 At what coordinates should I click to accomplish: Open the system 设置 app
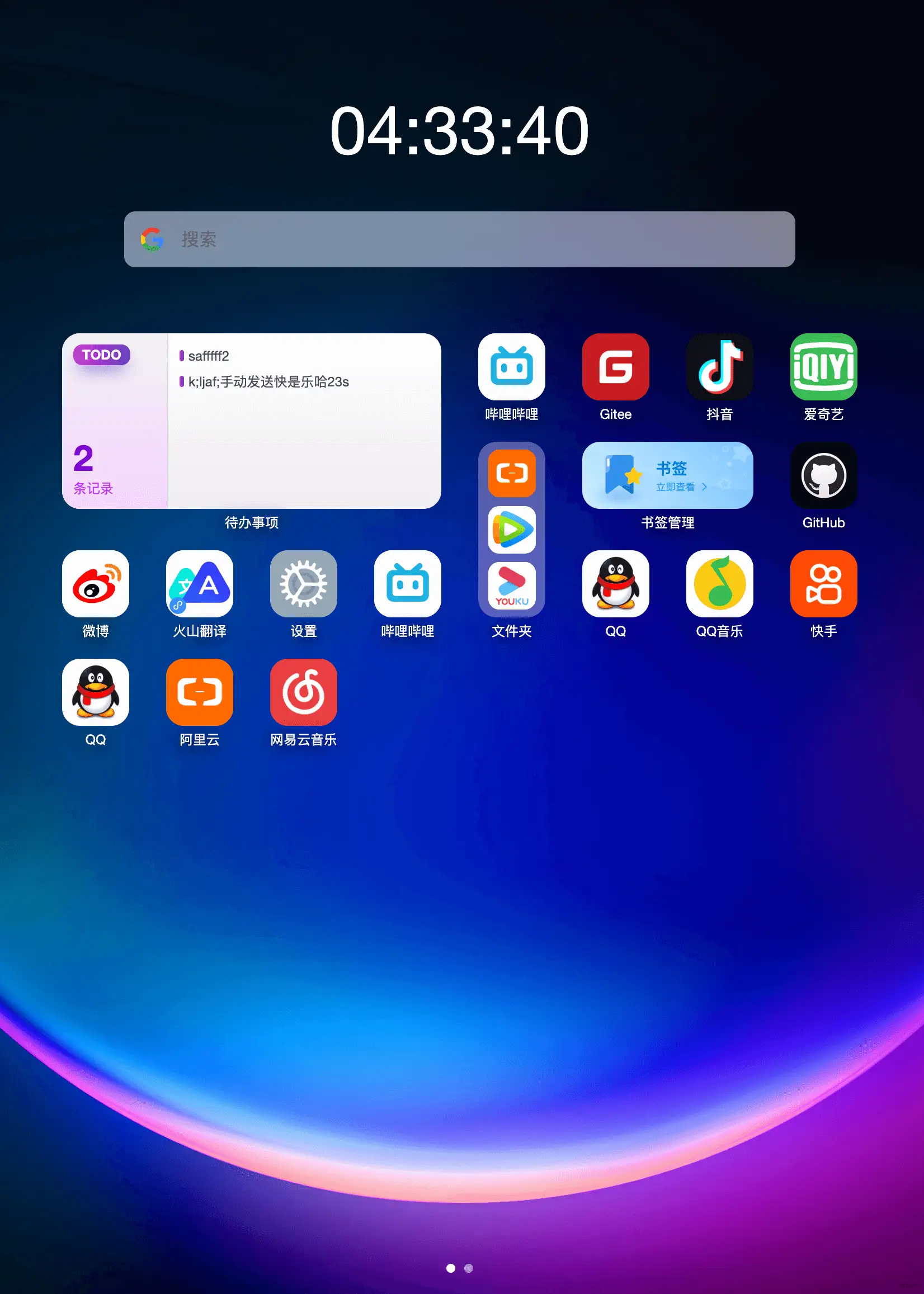(303, 584)
